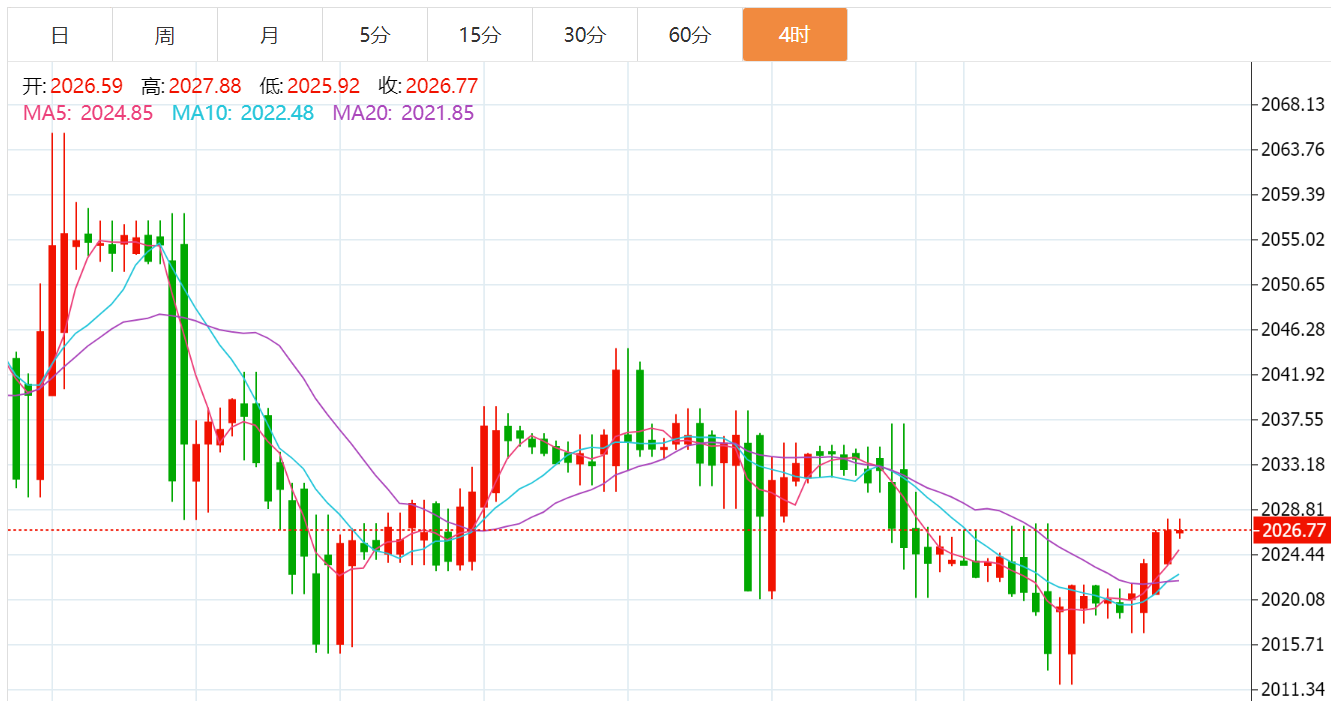Click the 2033.18 price axis label

1291,464
